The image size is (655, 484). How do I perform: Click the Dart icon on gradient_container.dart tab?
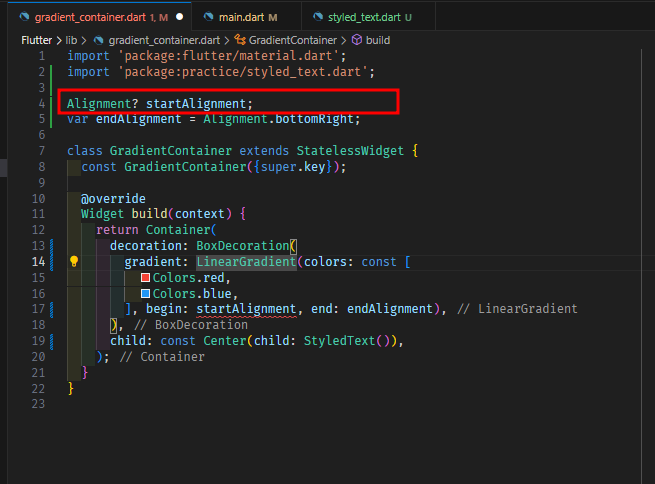pos(25,17)
